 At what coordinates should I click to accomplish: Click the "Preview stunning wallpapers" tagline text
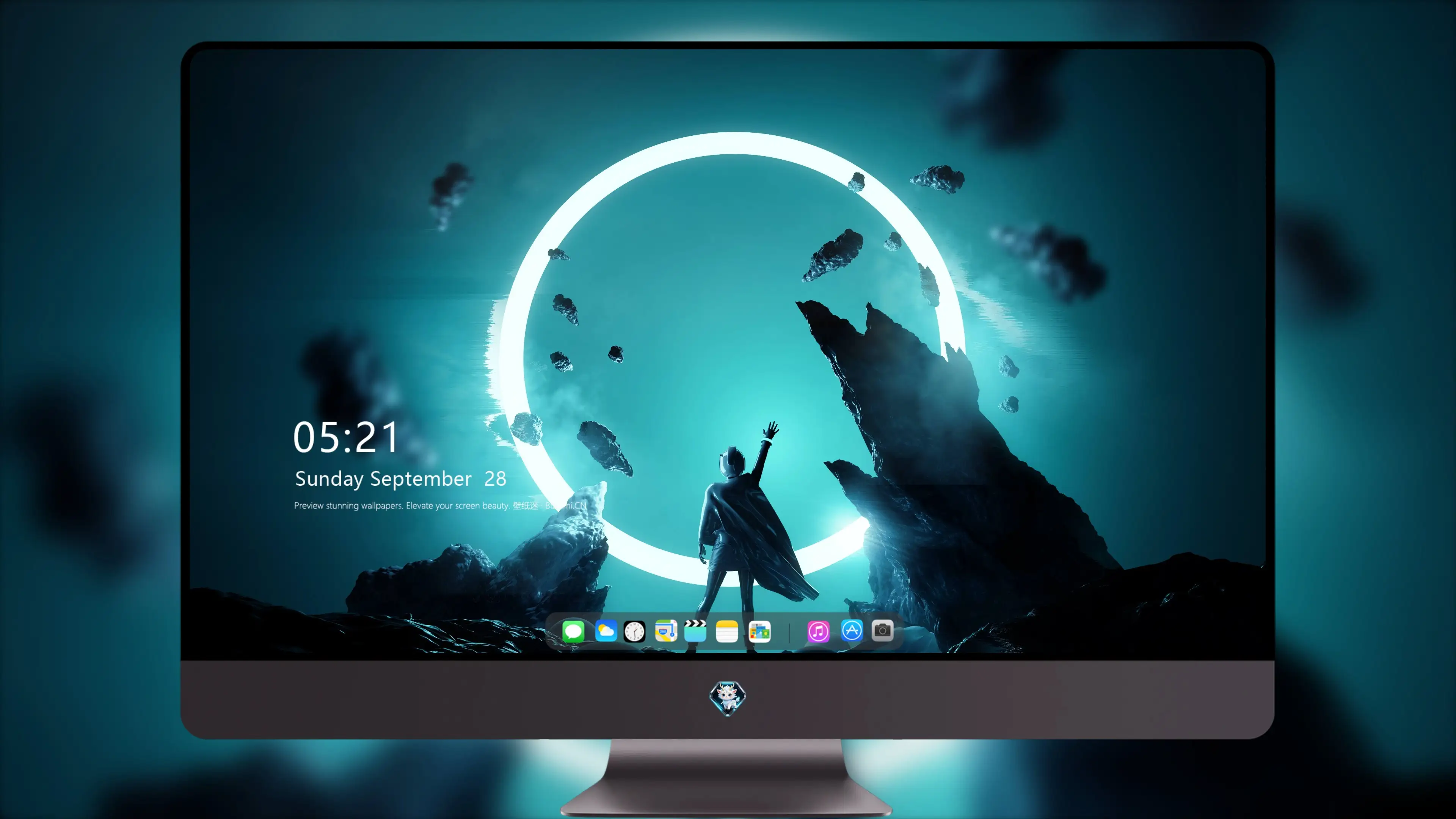coord(440,505)
